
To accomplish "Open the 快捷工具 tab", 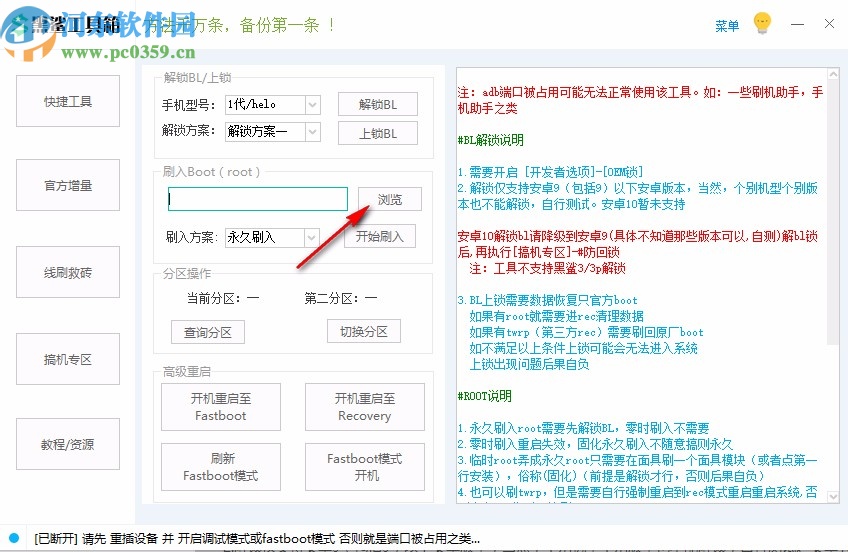I will [68, 101].
